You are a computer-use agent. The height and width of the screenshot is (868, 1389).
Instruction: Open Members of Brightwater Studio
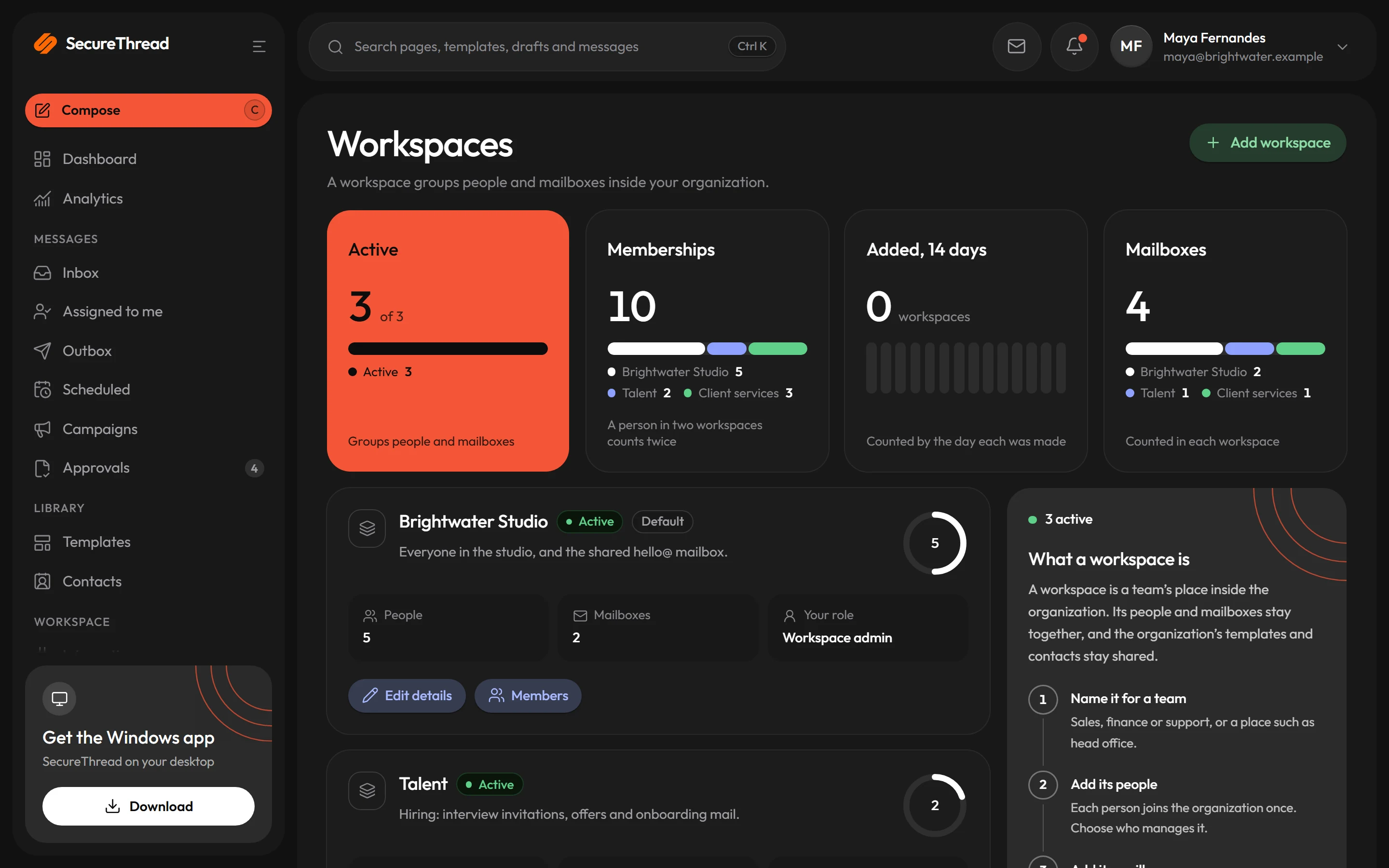[528, 696]
